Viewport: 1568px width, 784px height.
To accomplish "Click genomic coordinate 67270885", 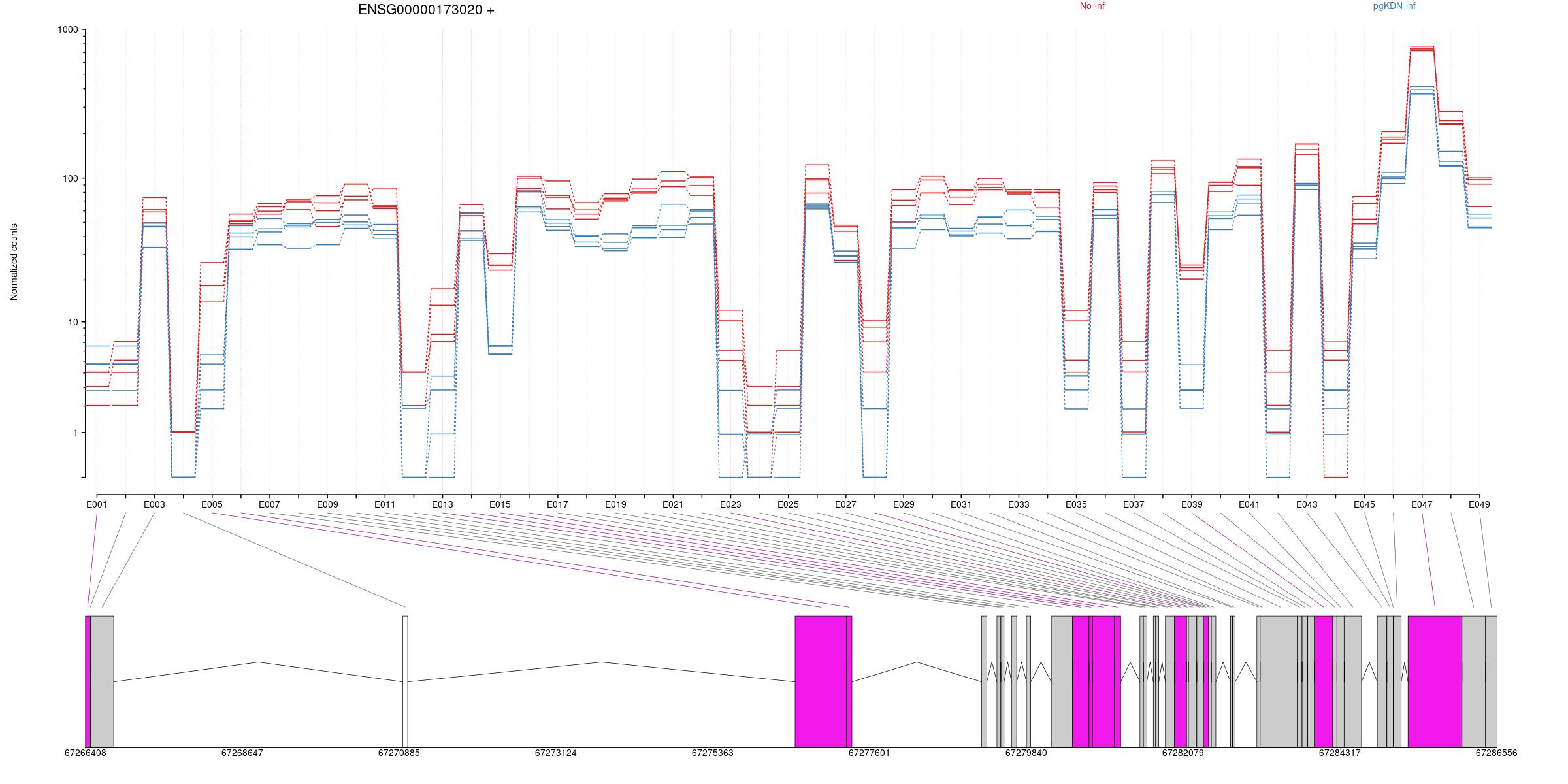I will tap(399, 753).
